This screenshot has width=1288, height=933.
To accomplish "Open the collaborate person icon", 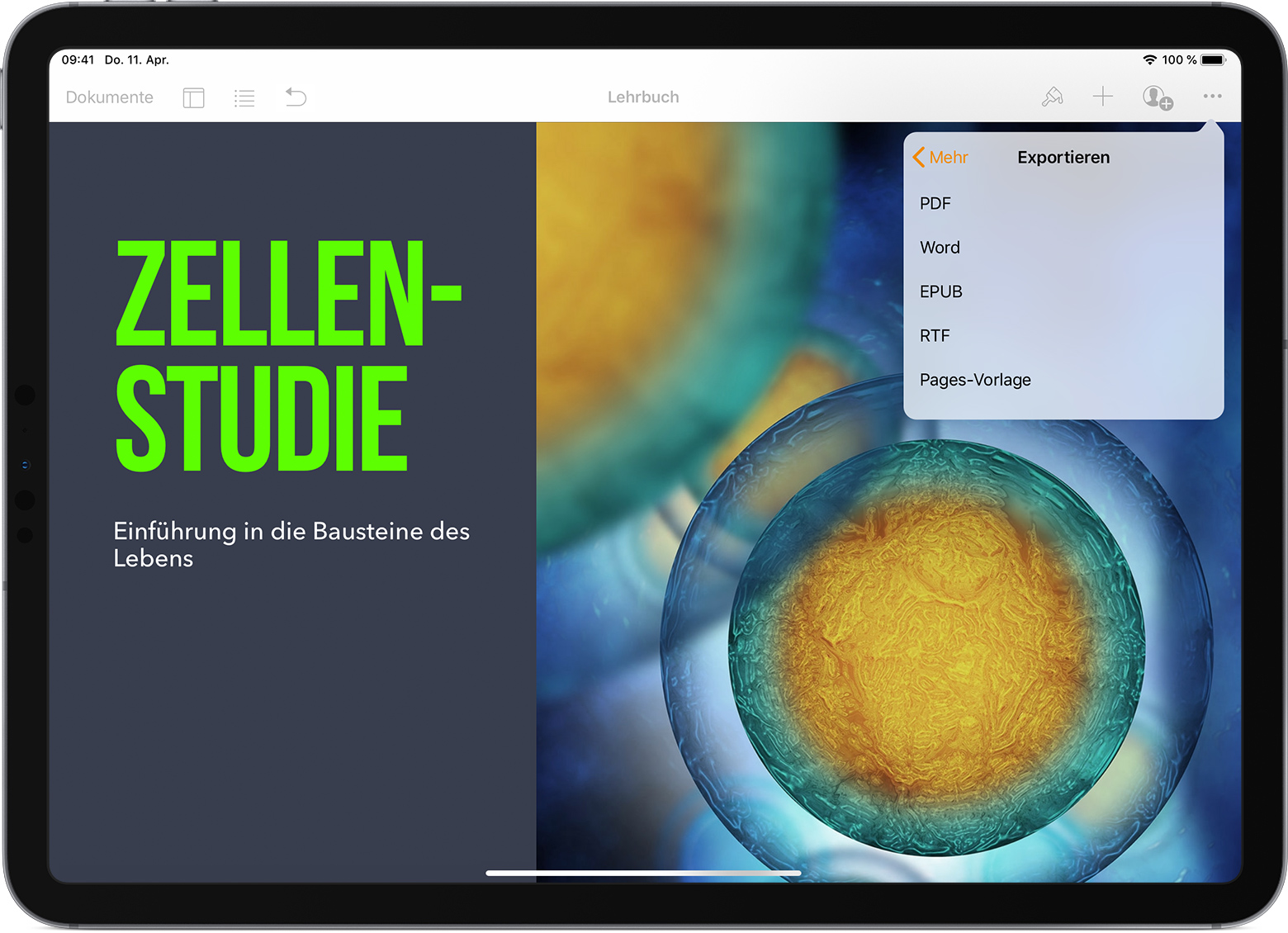I will (1157, 97).
